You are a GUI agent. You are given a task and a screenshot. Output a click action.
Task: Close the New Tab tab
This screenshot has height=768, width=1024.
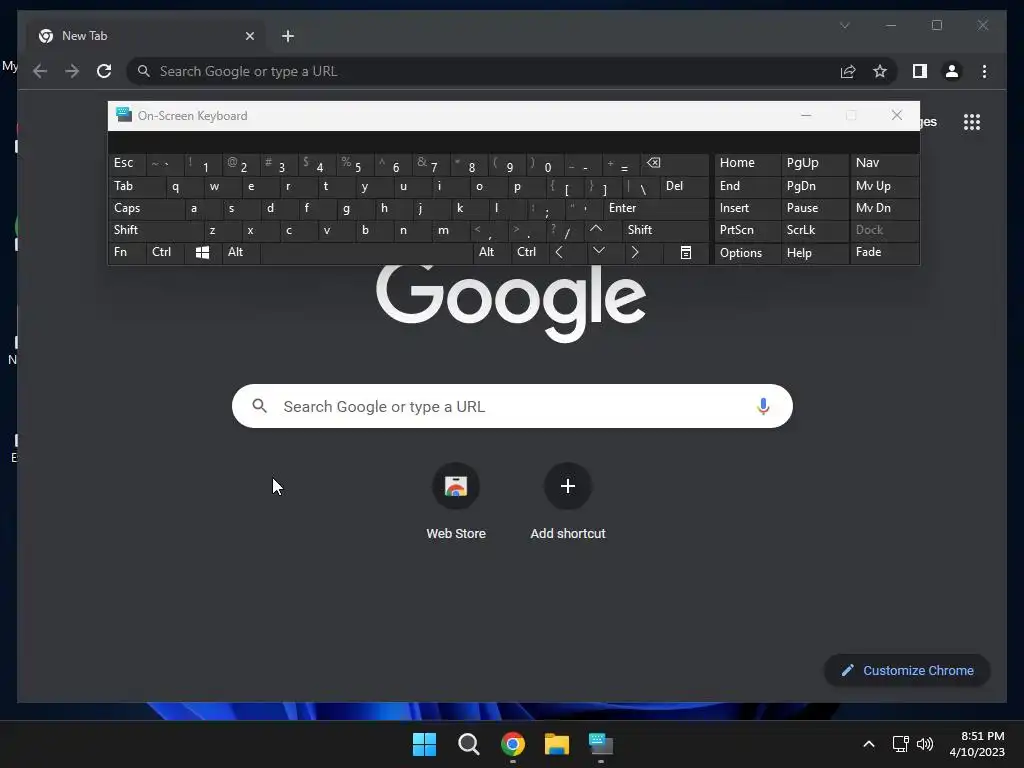pyautogui.click(x=249, y=36)
